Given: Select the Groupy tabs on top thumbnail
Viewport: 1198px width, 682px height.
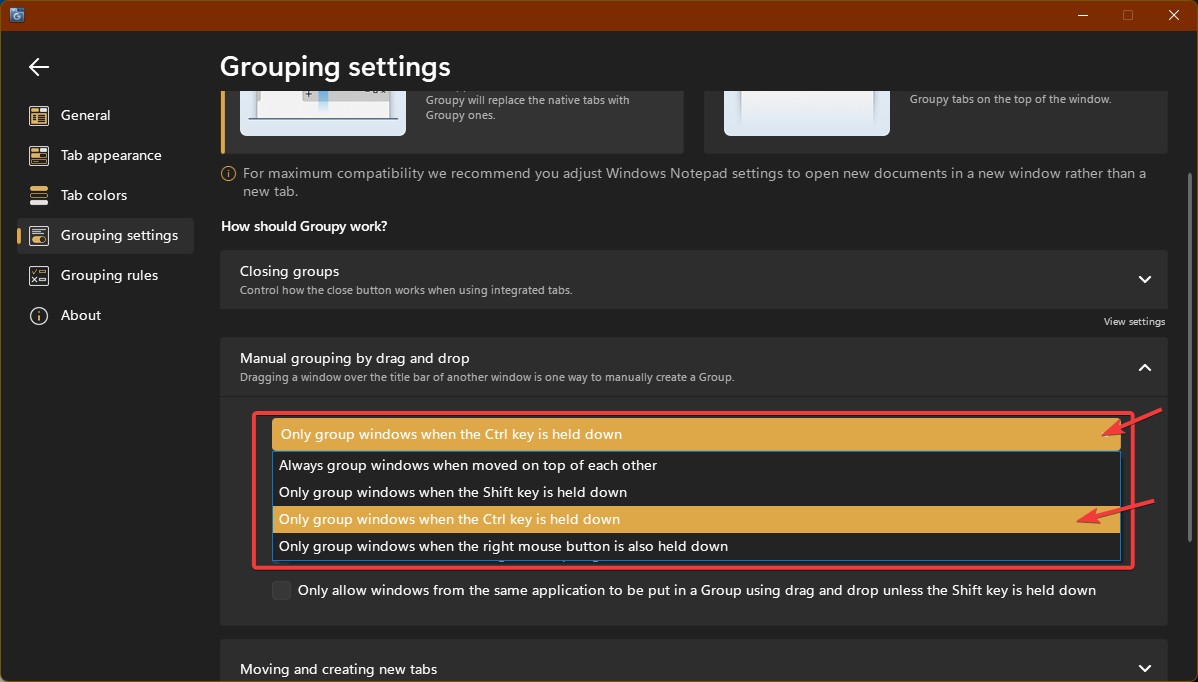Looking at the screenshot, I should pos(806,112).
